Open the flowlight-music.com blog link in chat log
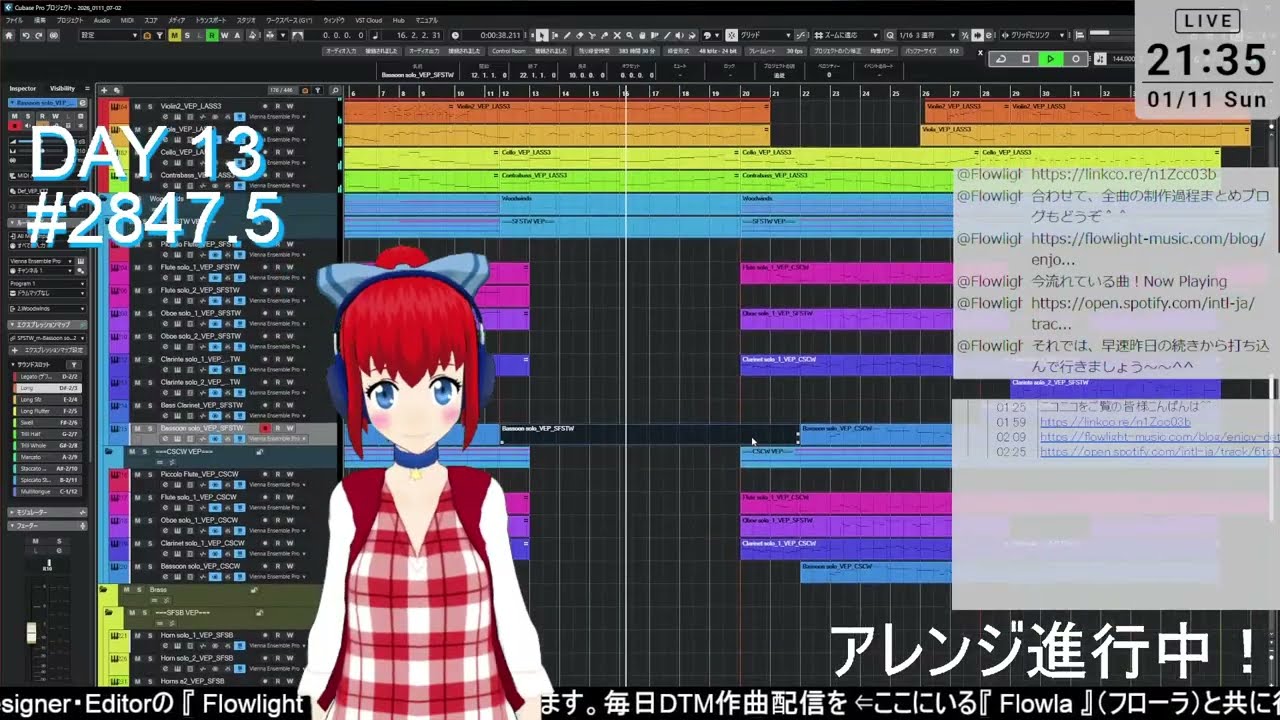Image resolution: width=1280 pixels, height=720 pixels. (1159, 438)
